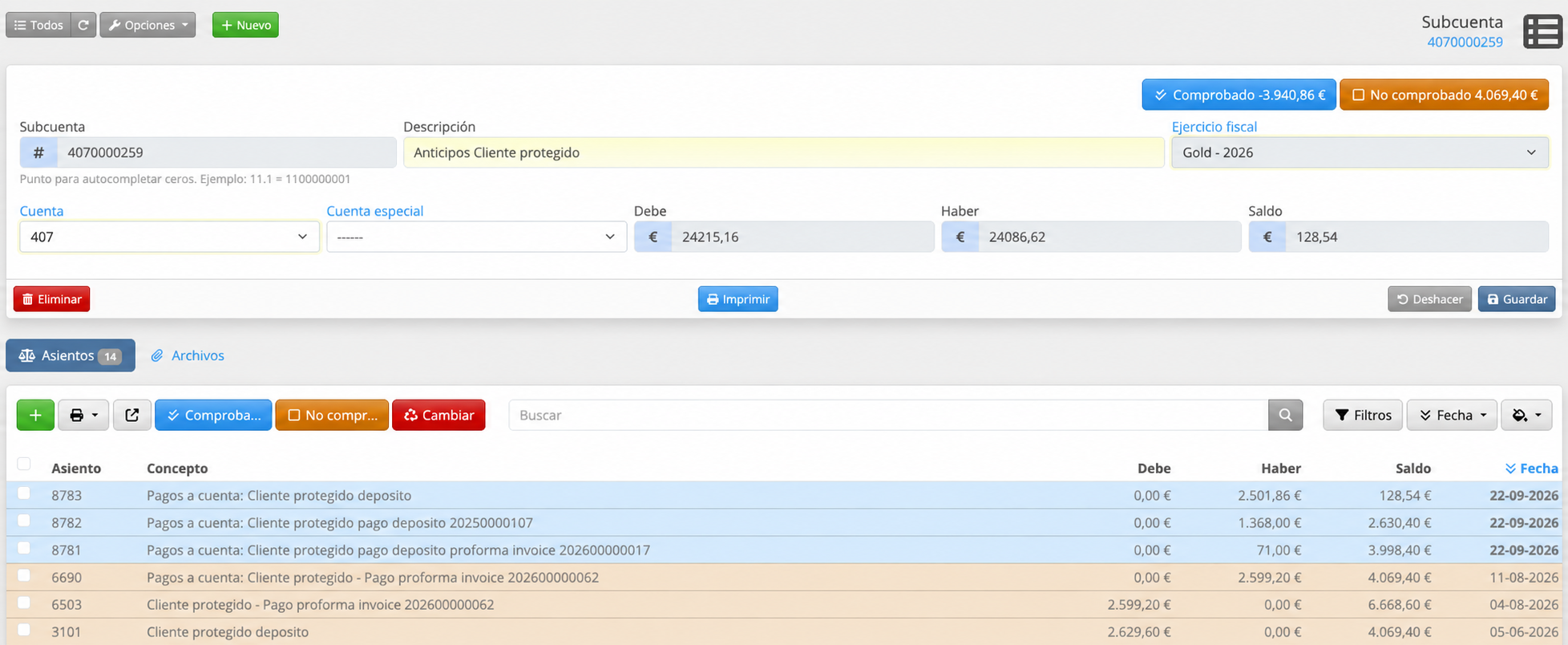Switch to the Asientos tab
Image resolution: width=1568 pixels, height=645 pixels.
point(71,355)
